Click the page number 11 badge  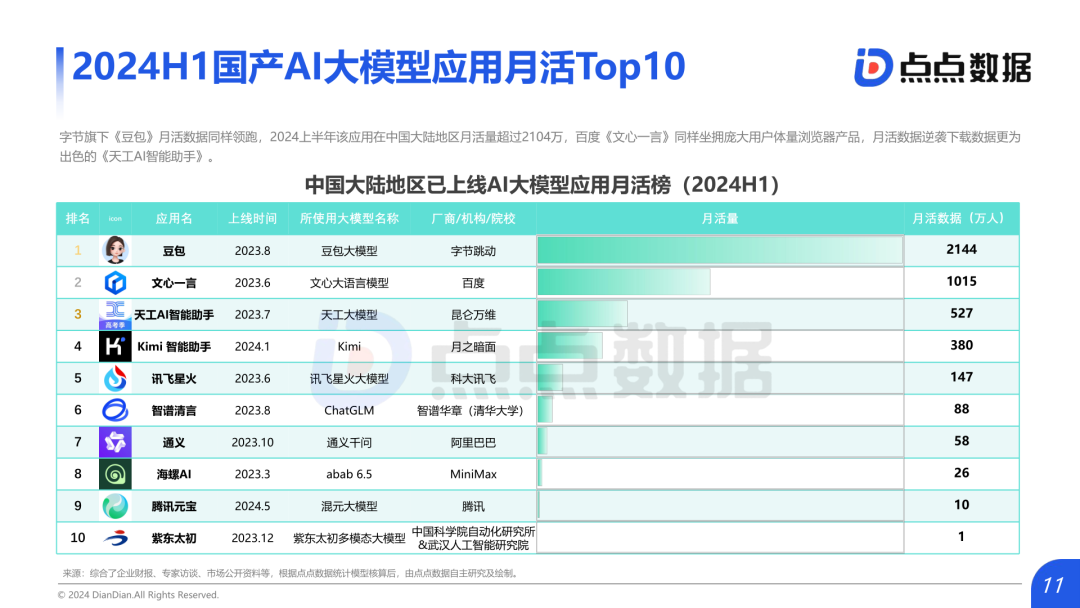tap(1055, 585)
